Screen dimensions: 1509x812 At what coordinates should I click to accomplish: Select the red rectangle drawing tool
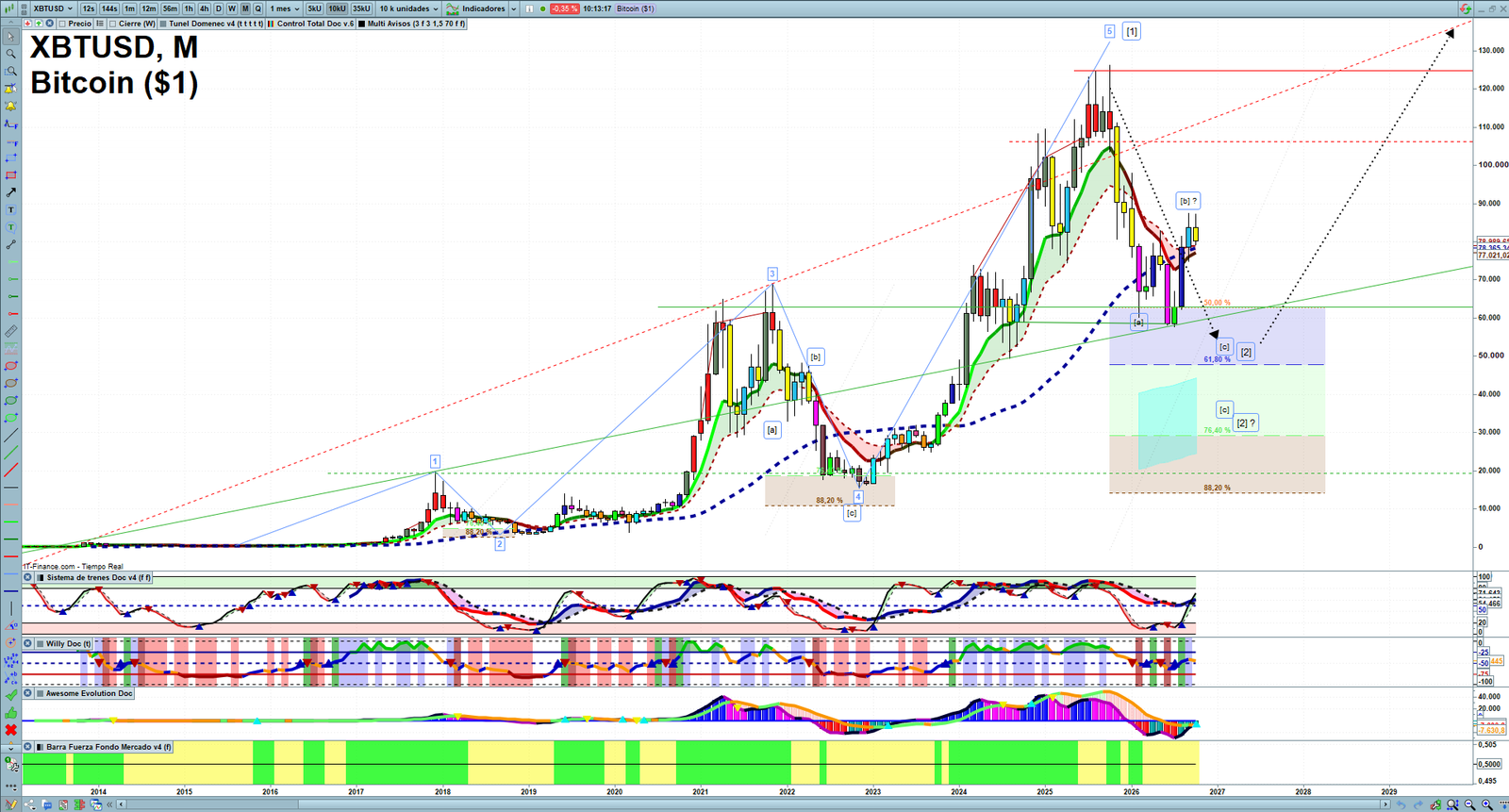tap(11, 175)
